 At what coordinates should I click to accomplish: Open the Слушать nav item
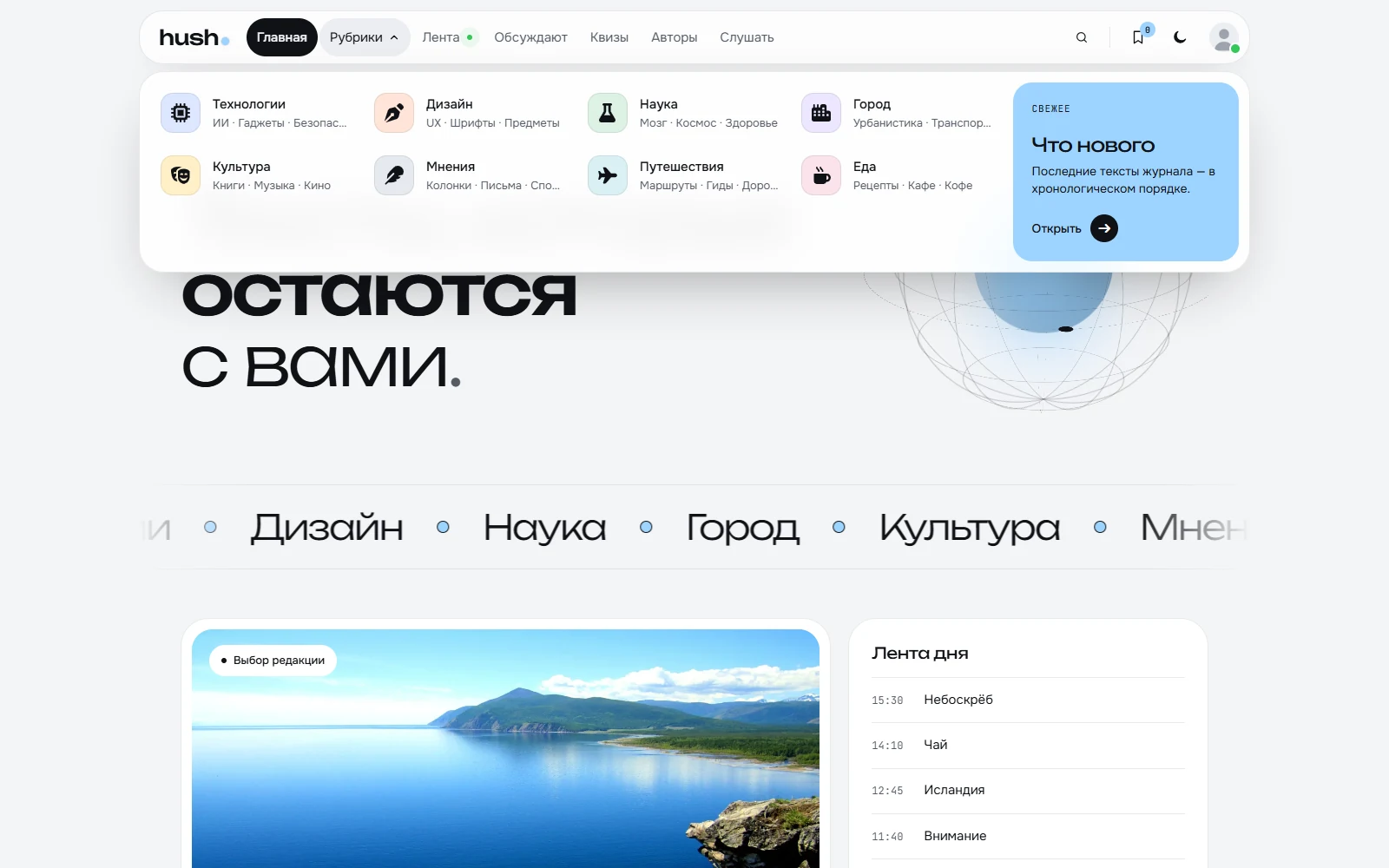coord(747,37)
